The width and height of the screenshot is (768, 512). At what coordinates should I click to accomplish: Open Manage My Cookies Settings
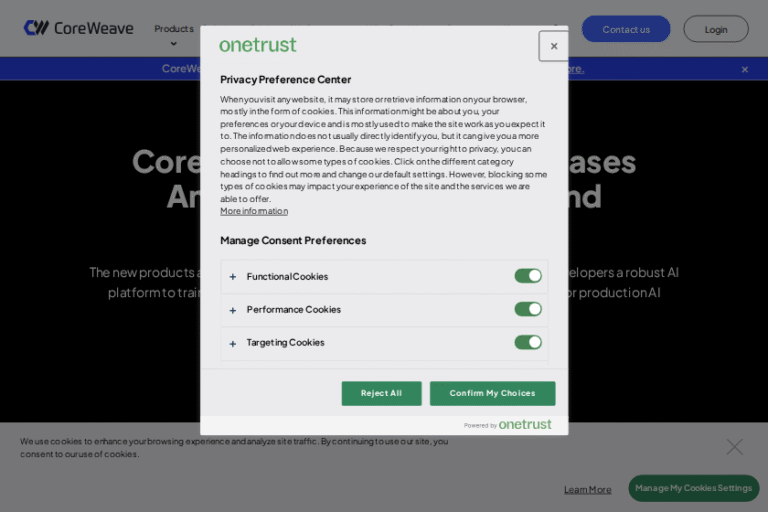[693, 488]
